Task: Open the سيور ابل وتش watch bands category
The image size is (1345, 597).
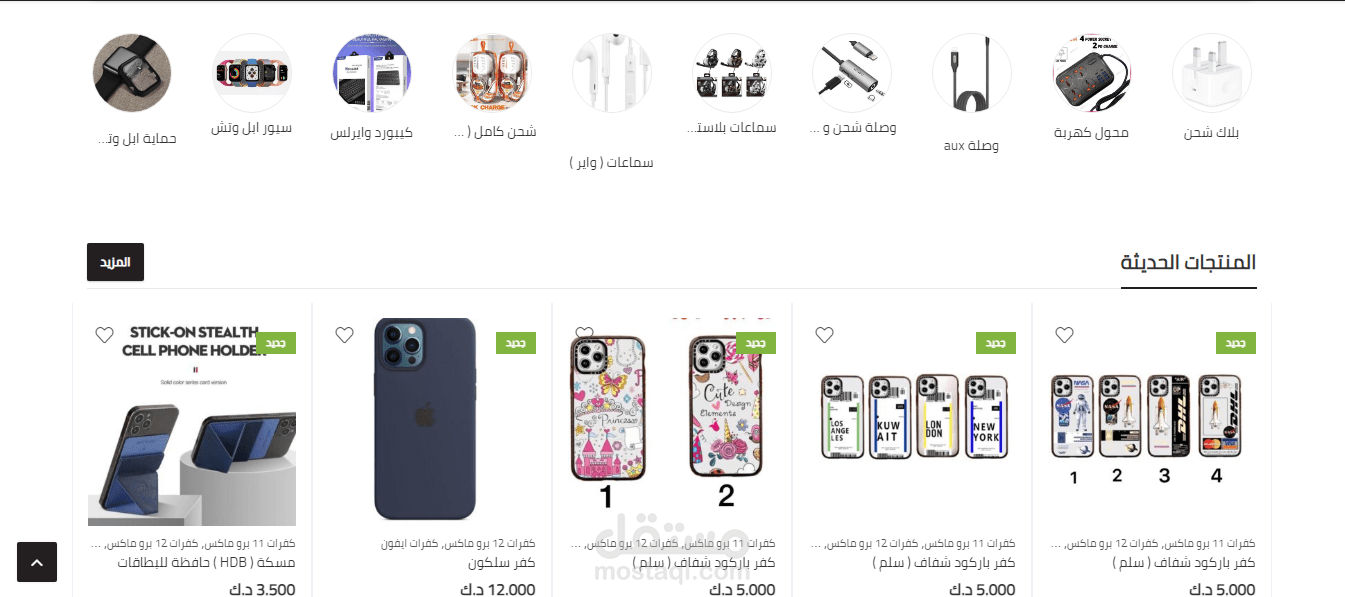Action: pos(251,73)
